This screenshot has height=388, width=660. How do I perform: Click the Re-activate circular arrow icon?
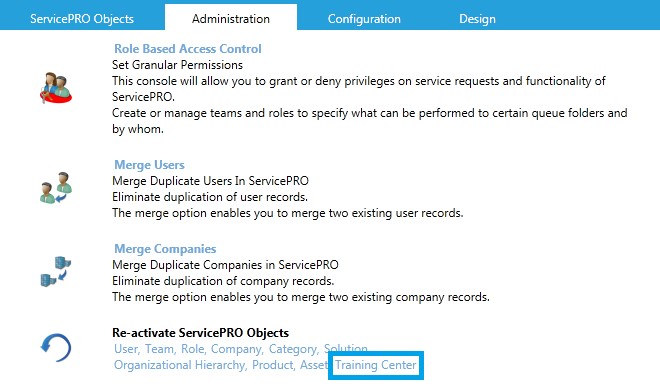pyautogui.click(x=56, y=348)
